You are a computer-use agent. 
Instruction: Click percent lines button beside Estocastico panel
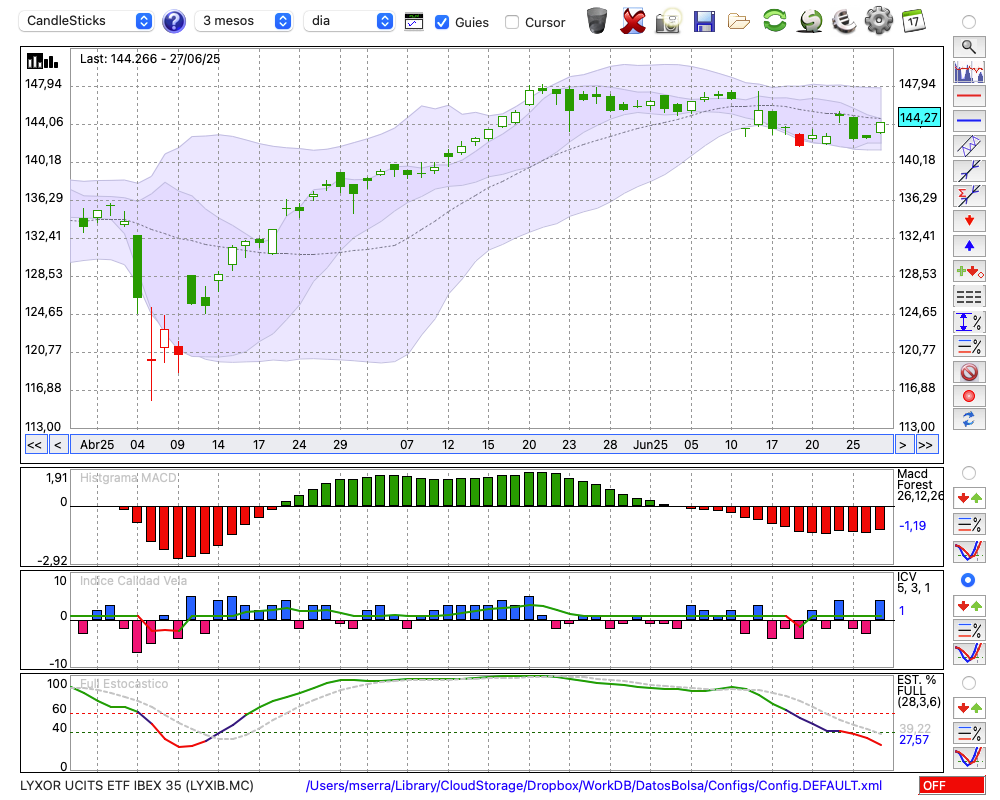969,732
